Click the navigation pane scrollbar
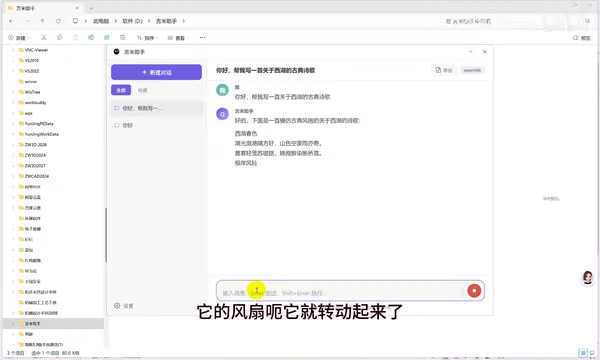 click(106, 235)
